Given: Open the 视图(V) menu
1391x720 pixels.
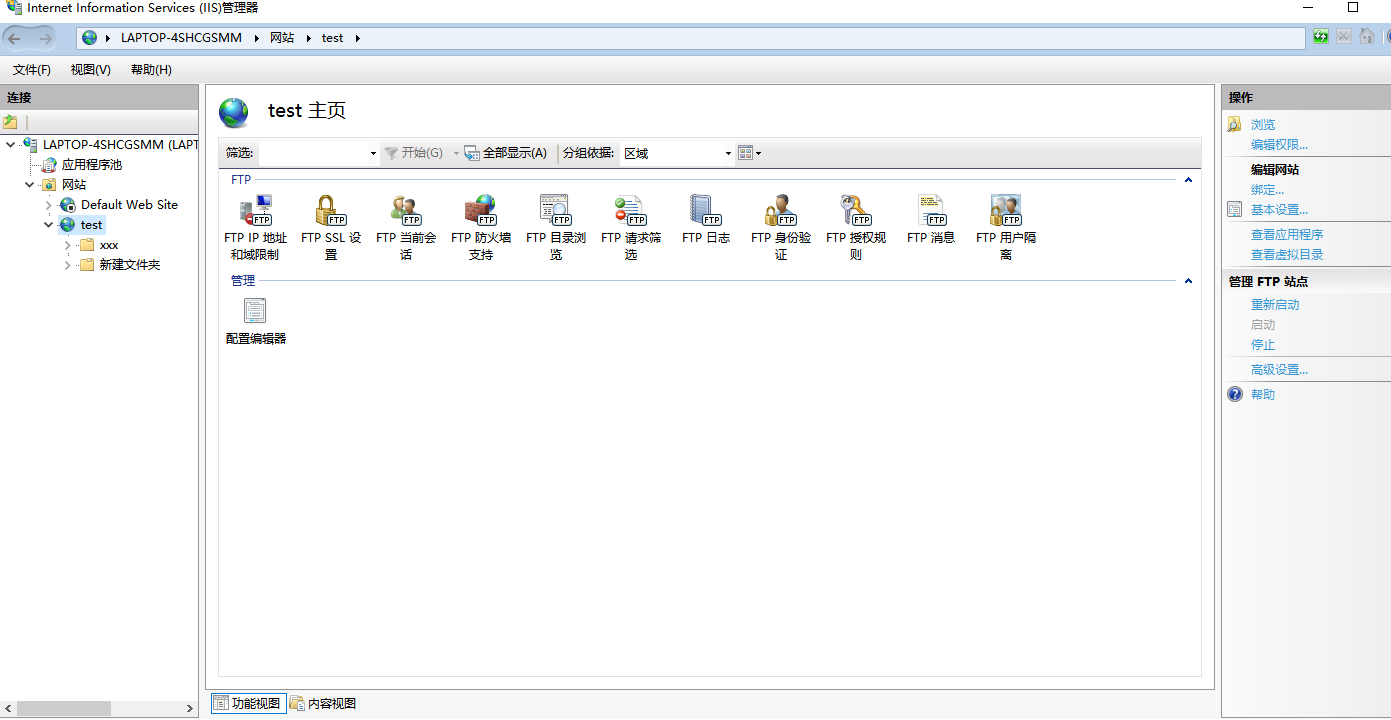Looking at the screenshot, I should tap(91, 70).
